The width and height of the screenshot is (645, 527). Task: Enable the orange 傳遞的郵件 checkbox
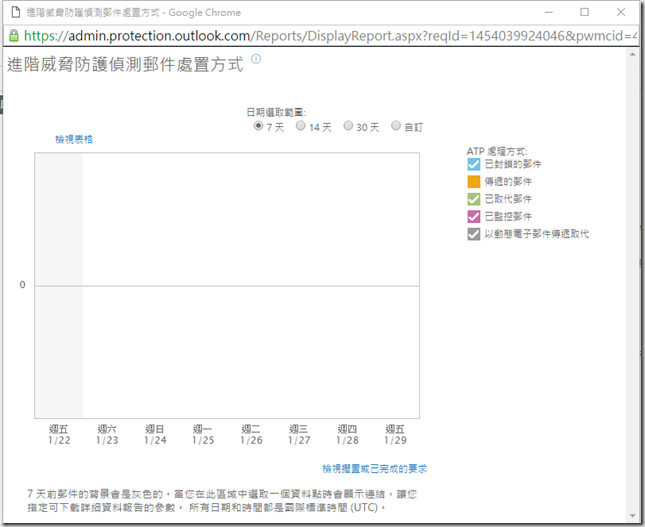tap(474, 181)
